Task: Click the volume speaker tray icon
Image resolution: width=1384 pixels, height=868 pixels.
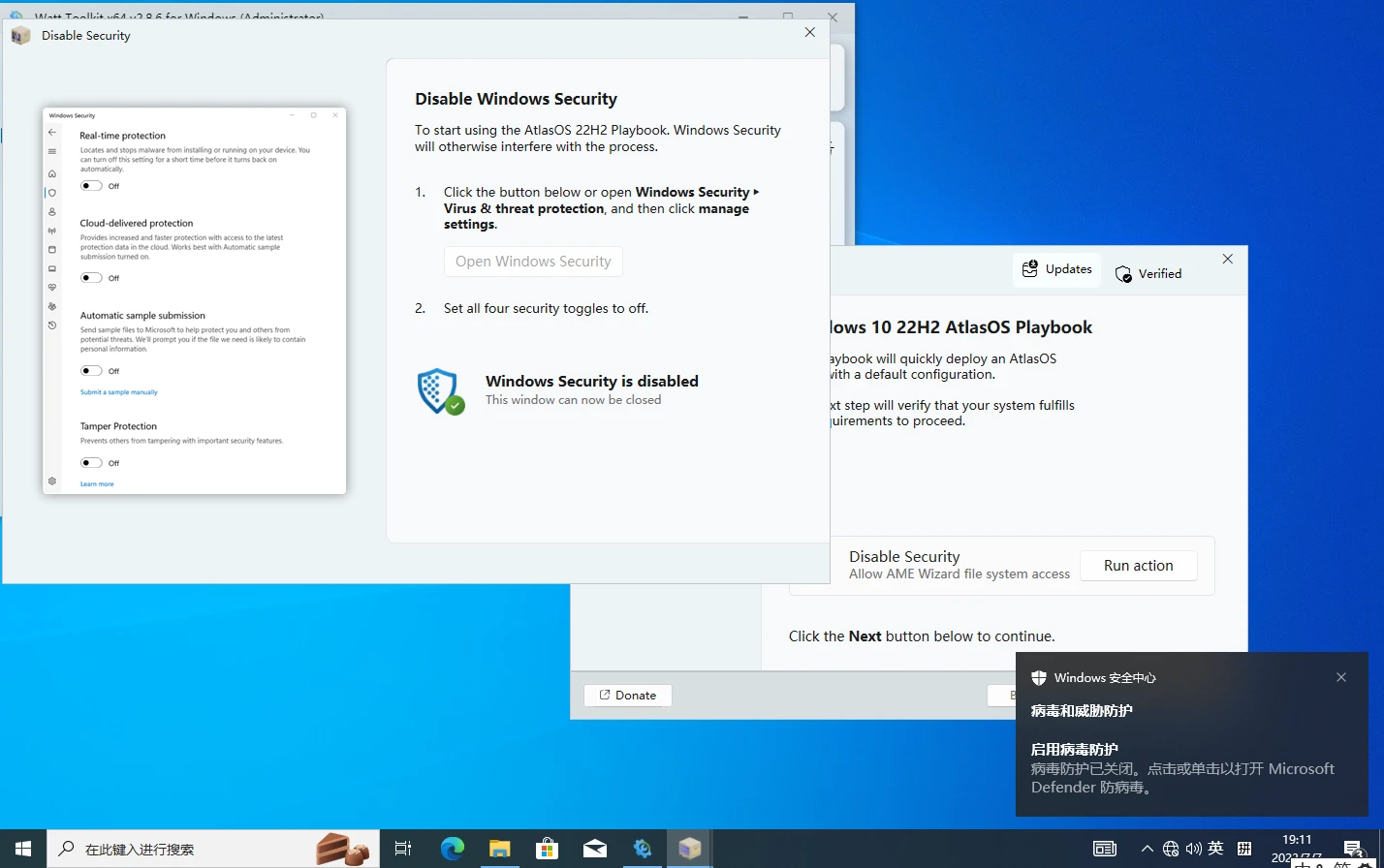Action: tap(1193, 849)
